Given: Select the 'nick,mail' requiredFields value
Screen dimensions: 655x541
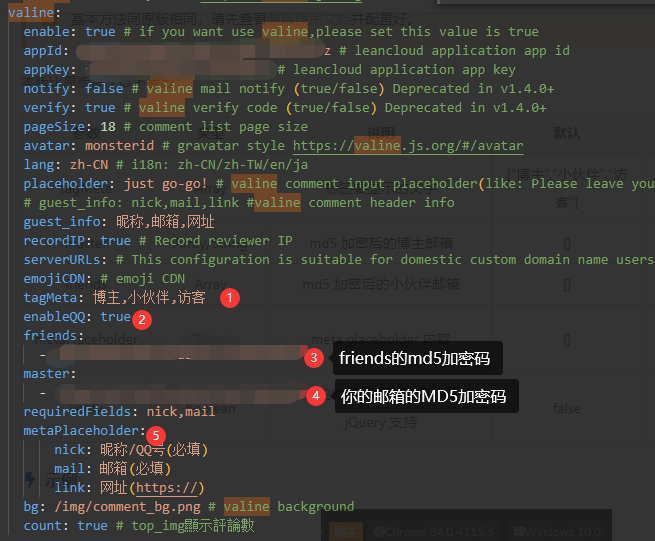Looking at the screenshot, I should [x=181, y=411].
